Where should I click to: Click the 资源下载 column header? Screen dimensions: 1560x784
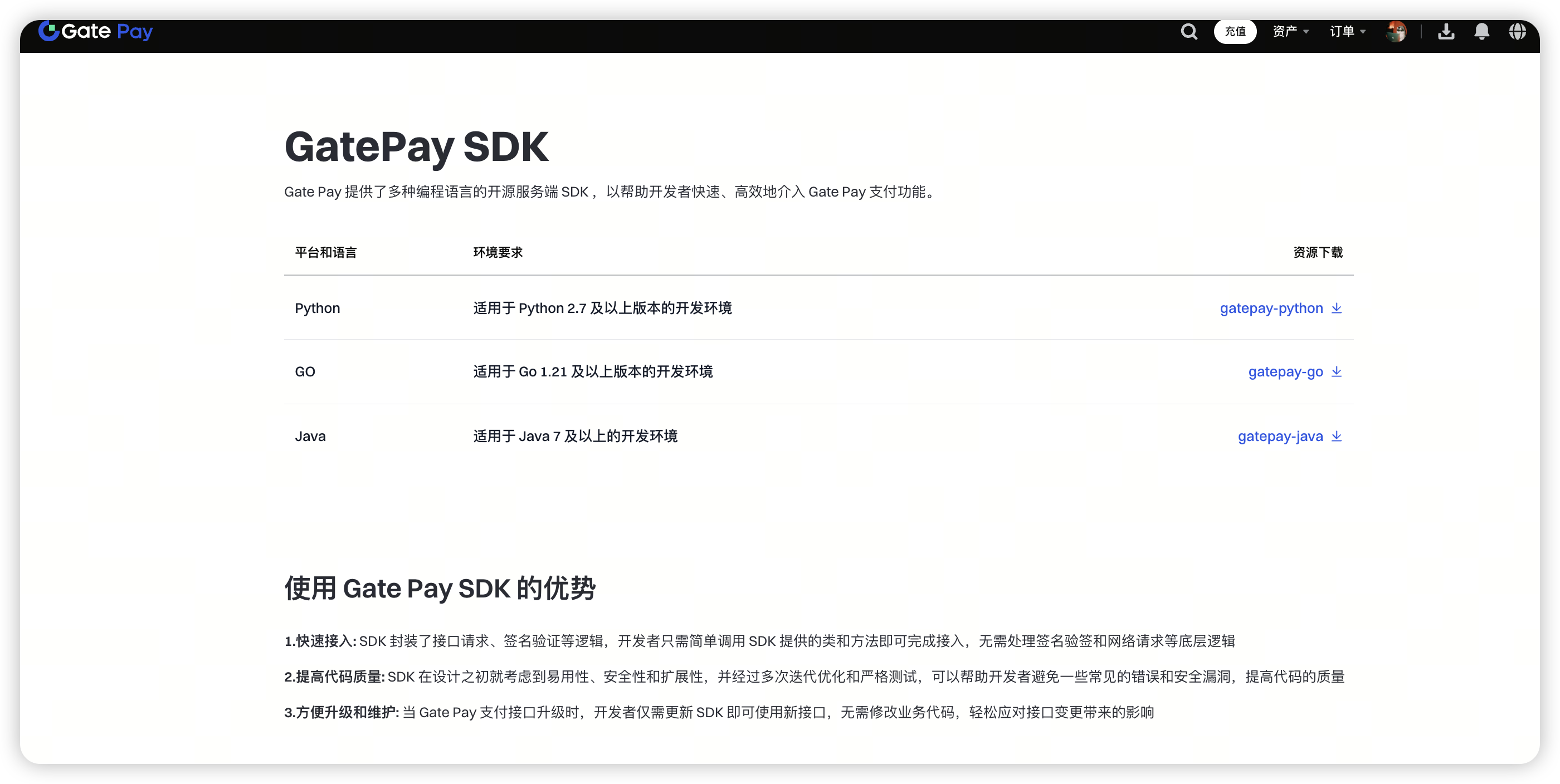1317,252
